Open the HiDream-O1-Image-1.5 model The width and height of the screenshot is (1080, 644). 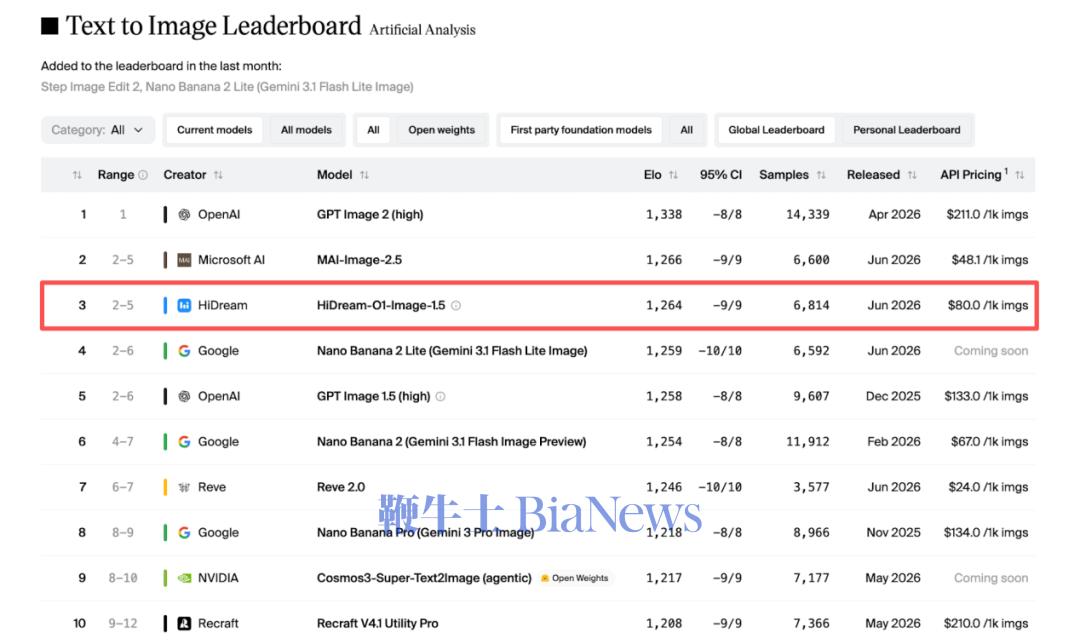[381, 305]
